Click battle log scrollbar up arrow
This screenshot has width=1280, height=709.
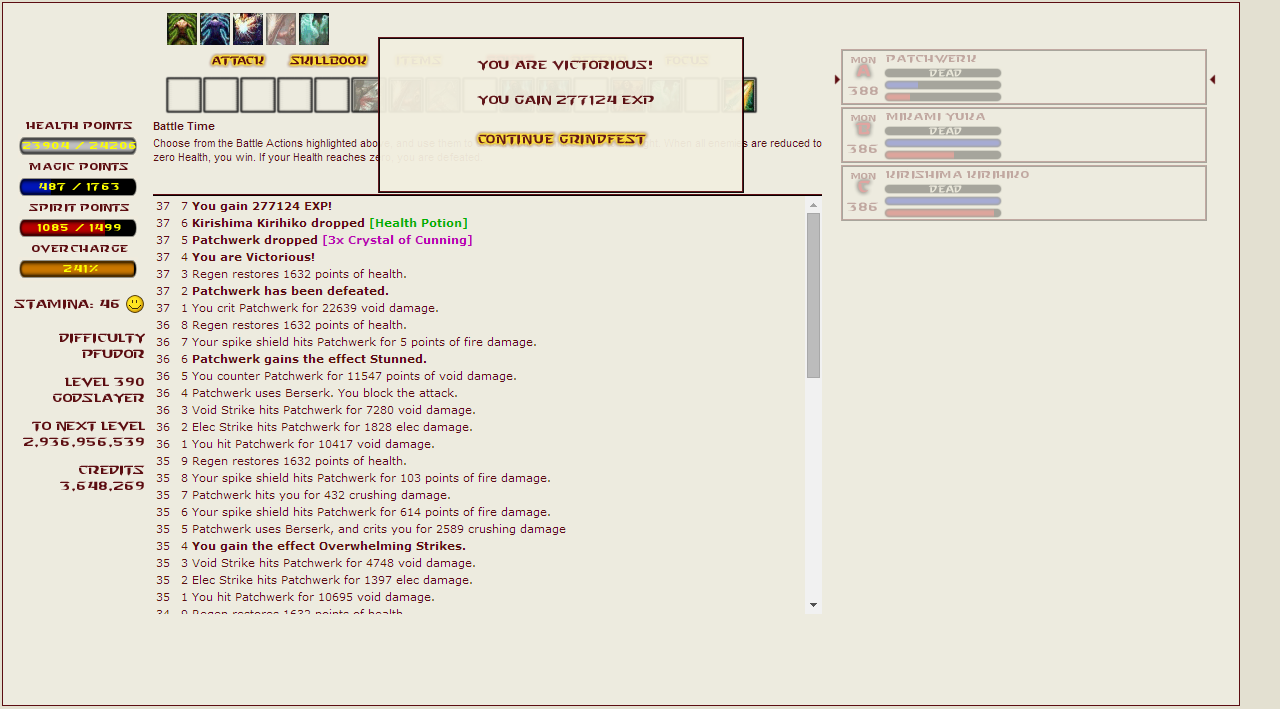click(813, 205)
